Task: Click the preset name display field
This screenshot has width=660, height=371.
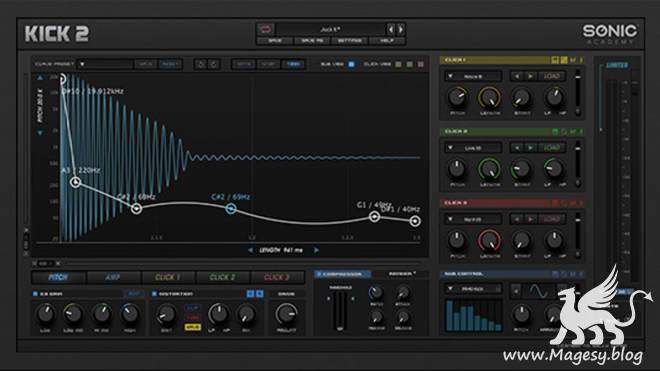Action: pos(330,29)
